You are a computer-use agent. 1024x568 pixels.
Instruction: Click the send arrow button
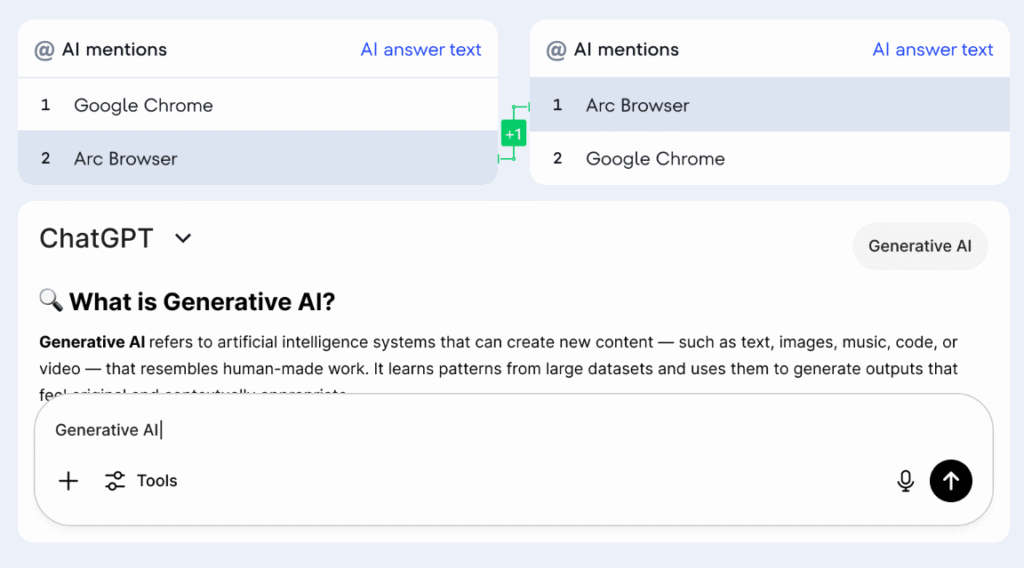(x=950, y=481)
